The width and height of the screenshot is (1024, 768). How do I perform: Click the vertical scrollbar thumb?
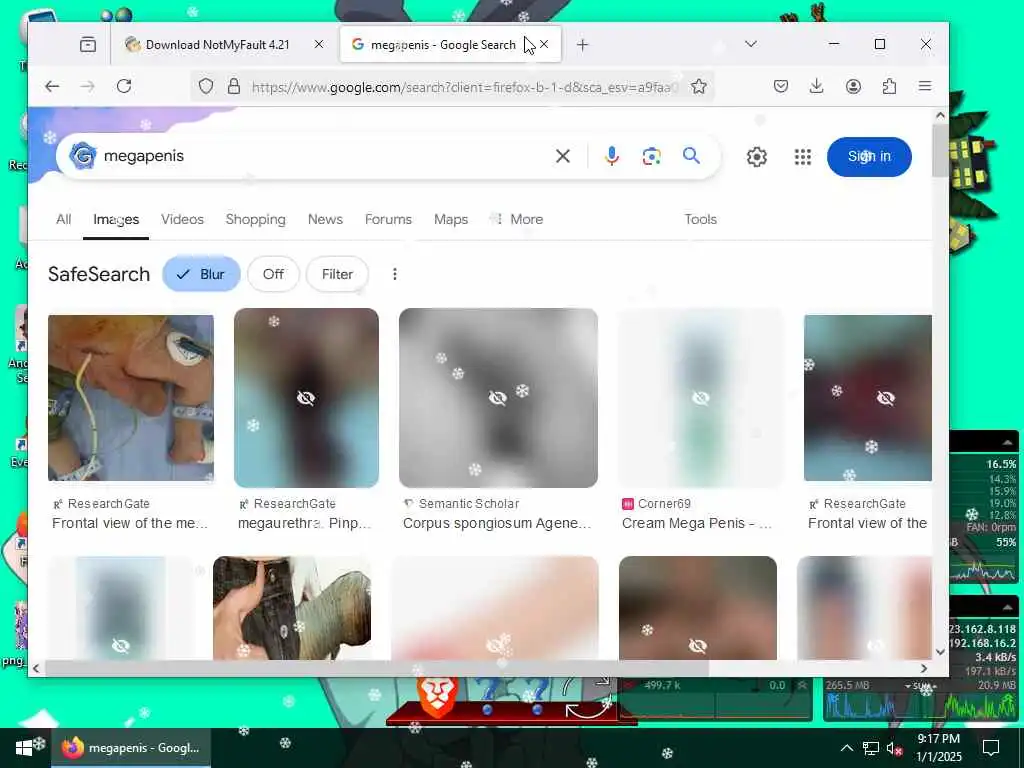[x=940, y=150]
